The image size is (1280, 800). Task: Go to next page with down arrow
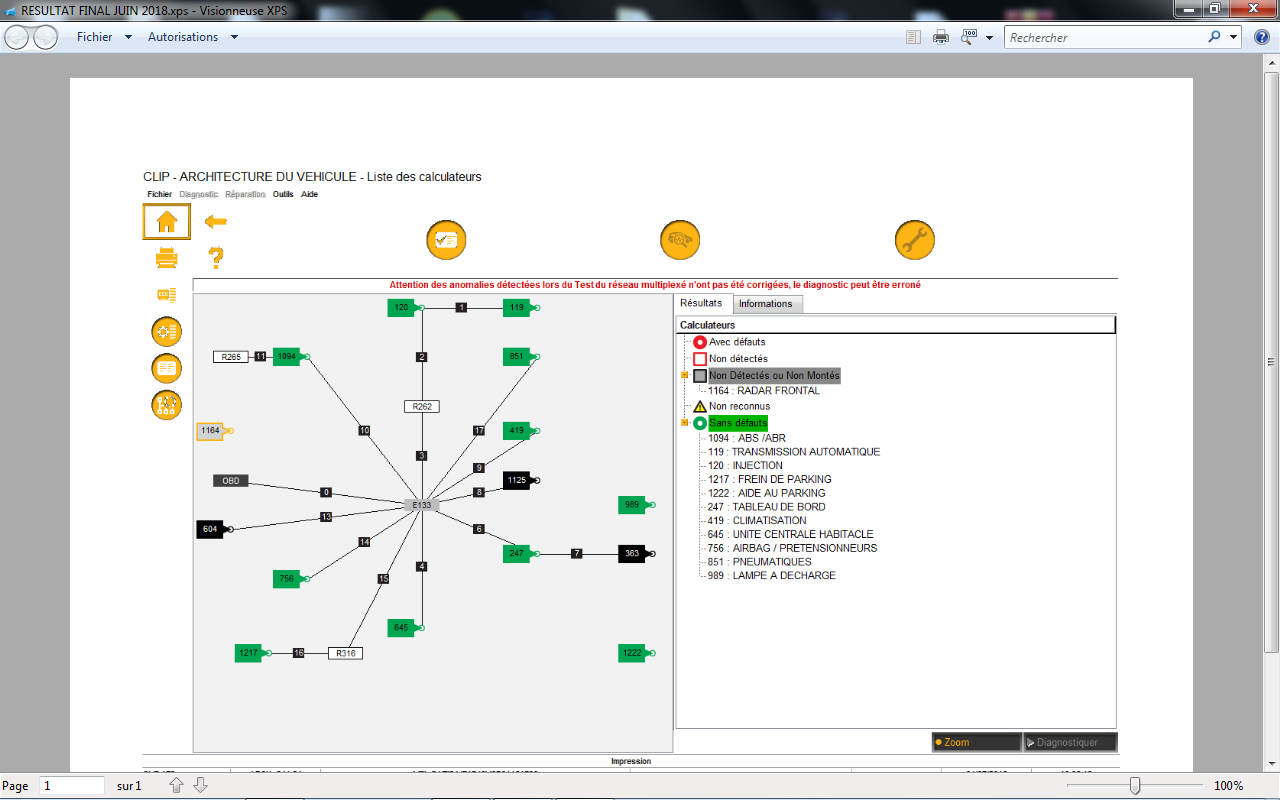[200, 786]
